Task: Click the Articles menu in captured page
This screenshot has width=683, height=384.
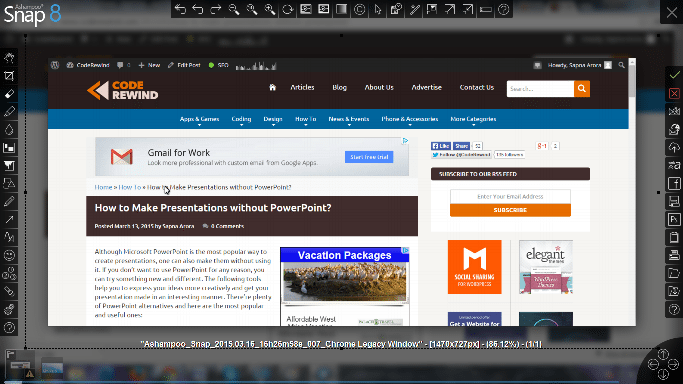Action: click(x=302, y=87)
